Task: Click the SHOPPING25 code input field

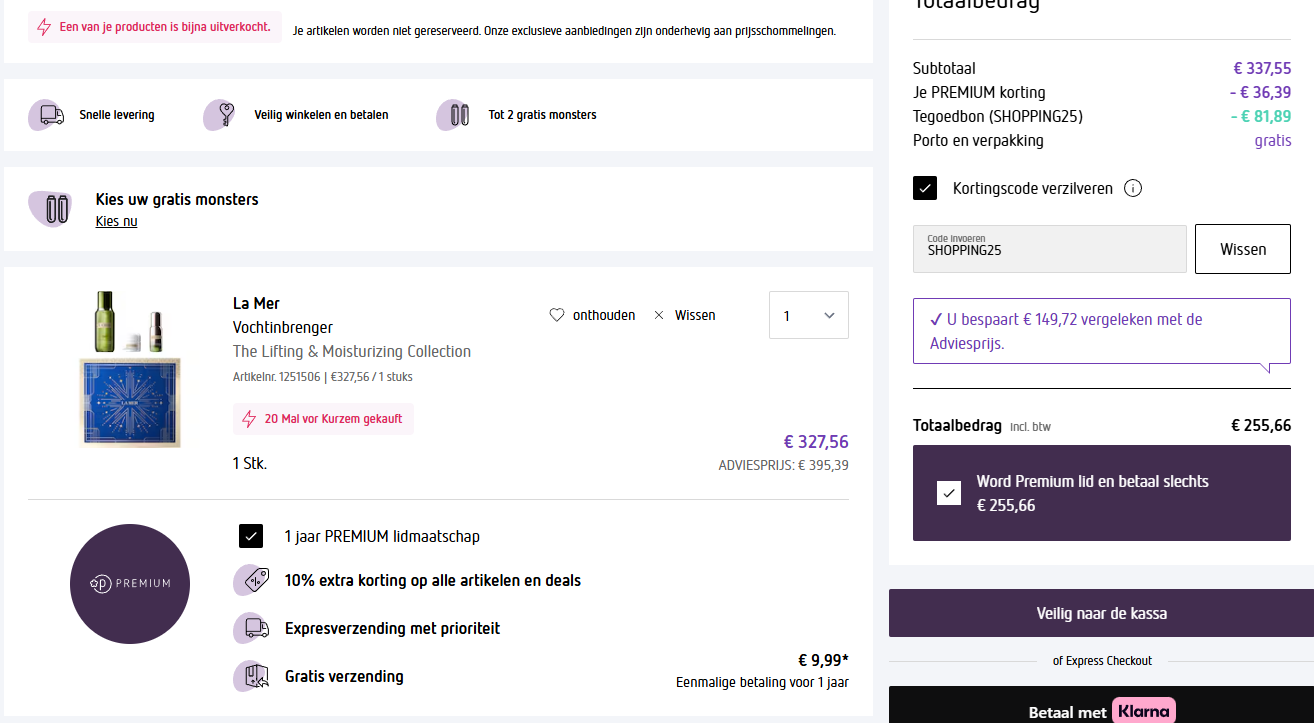Action: pos(1049,249)
